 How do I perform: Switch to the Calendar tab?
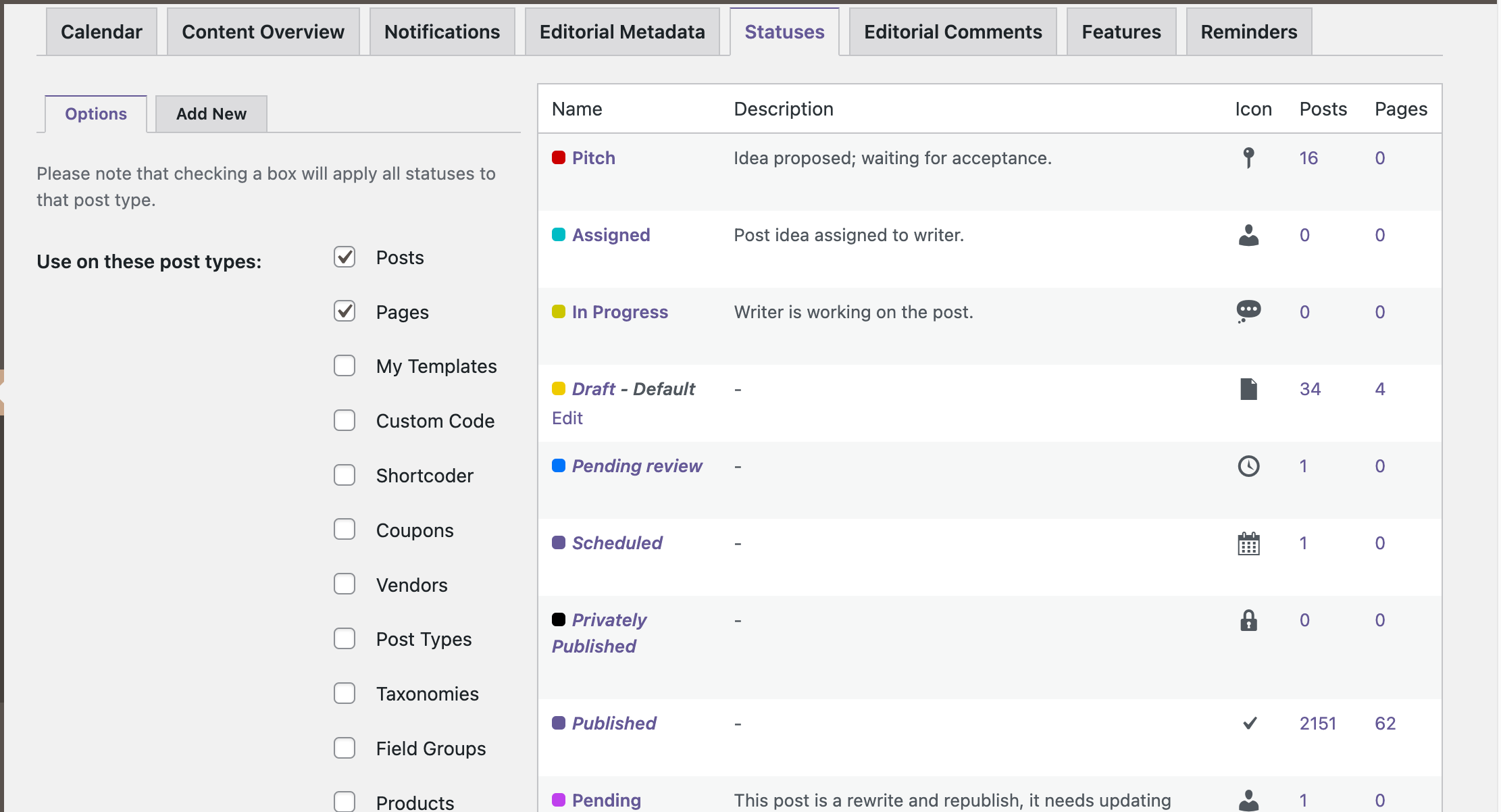101,31
